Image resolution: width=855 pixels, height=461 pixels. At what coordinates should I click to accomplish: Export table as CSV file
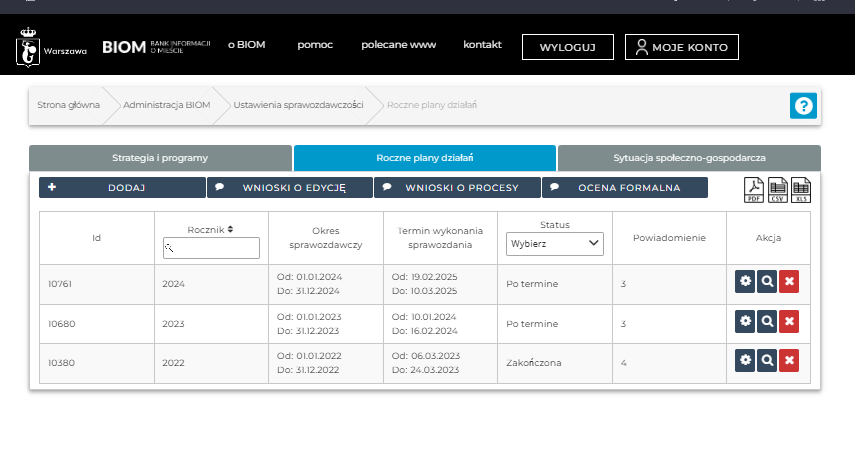point(777,188)
